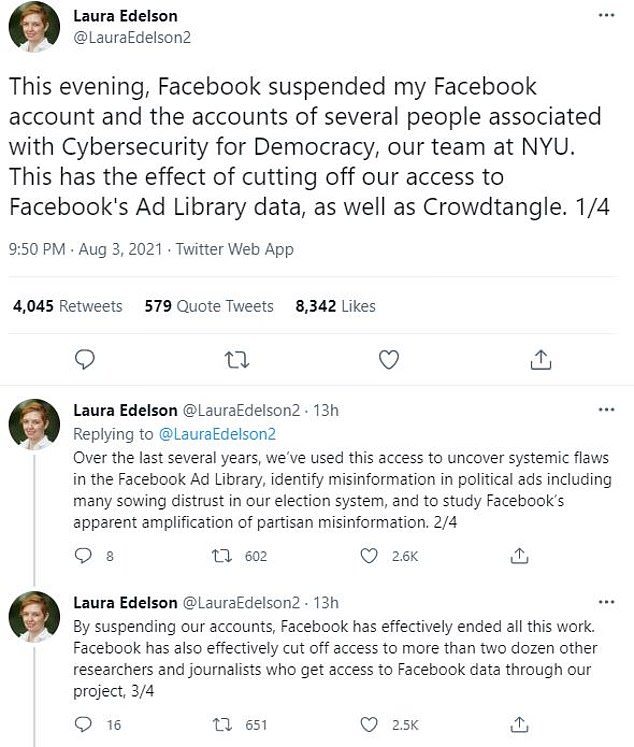Viewport: 634px width, 747px height.
Task: View the 8,342 Likes list
Action: pyautogui.click(x=336, y=306)
